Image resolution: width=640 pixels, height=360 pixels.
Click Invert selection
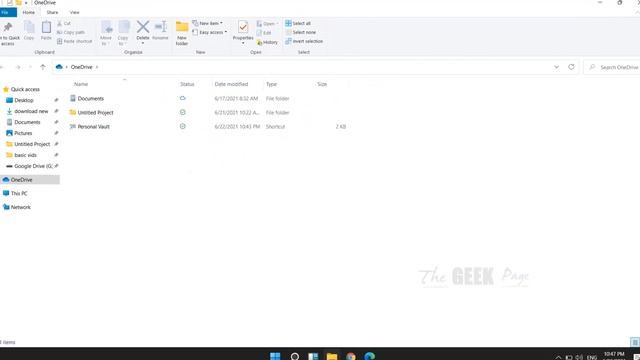[x=304, y=41]
